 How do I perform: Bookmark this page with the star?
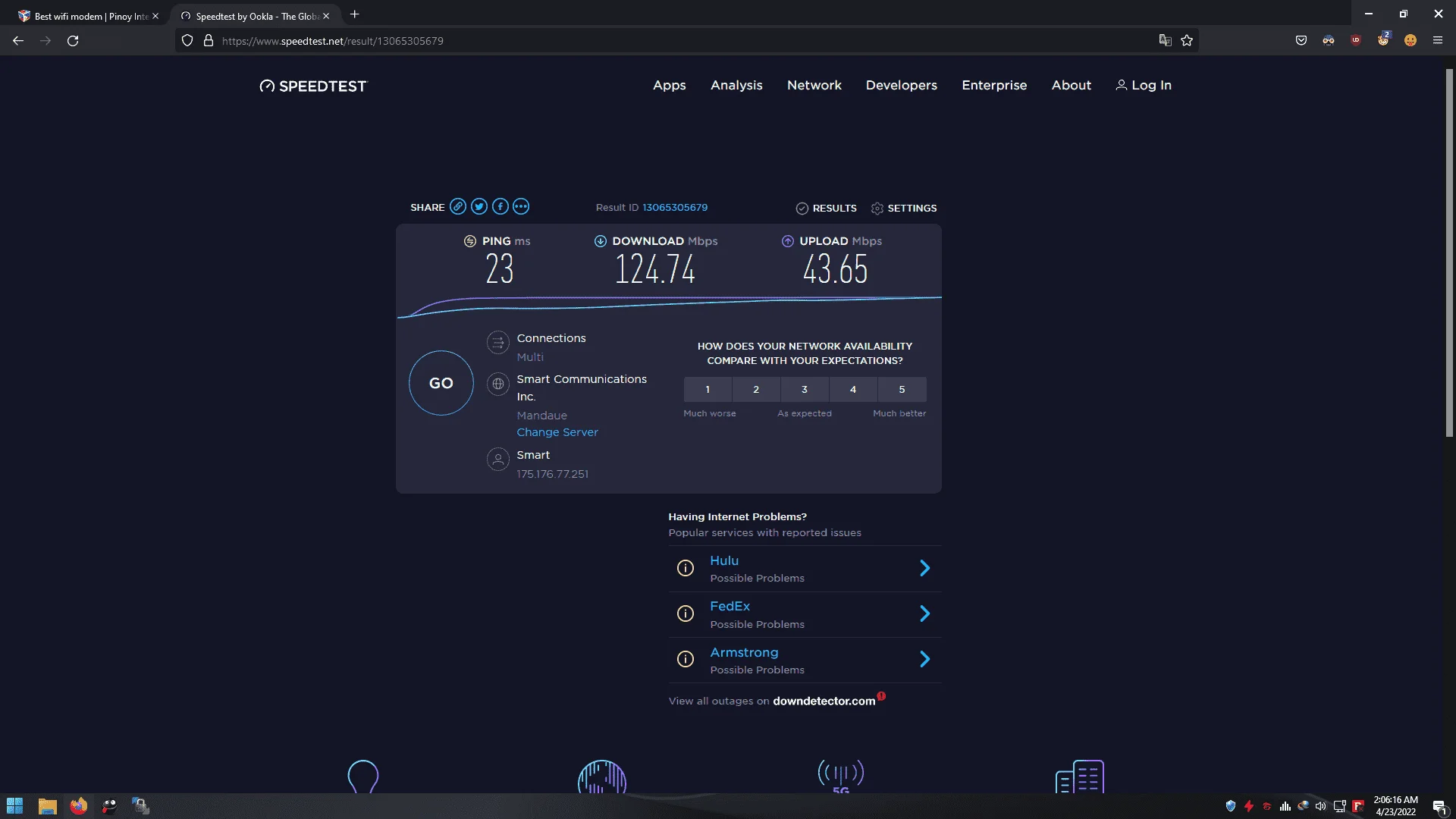pos(1187,41)
